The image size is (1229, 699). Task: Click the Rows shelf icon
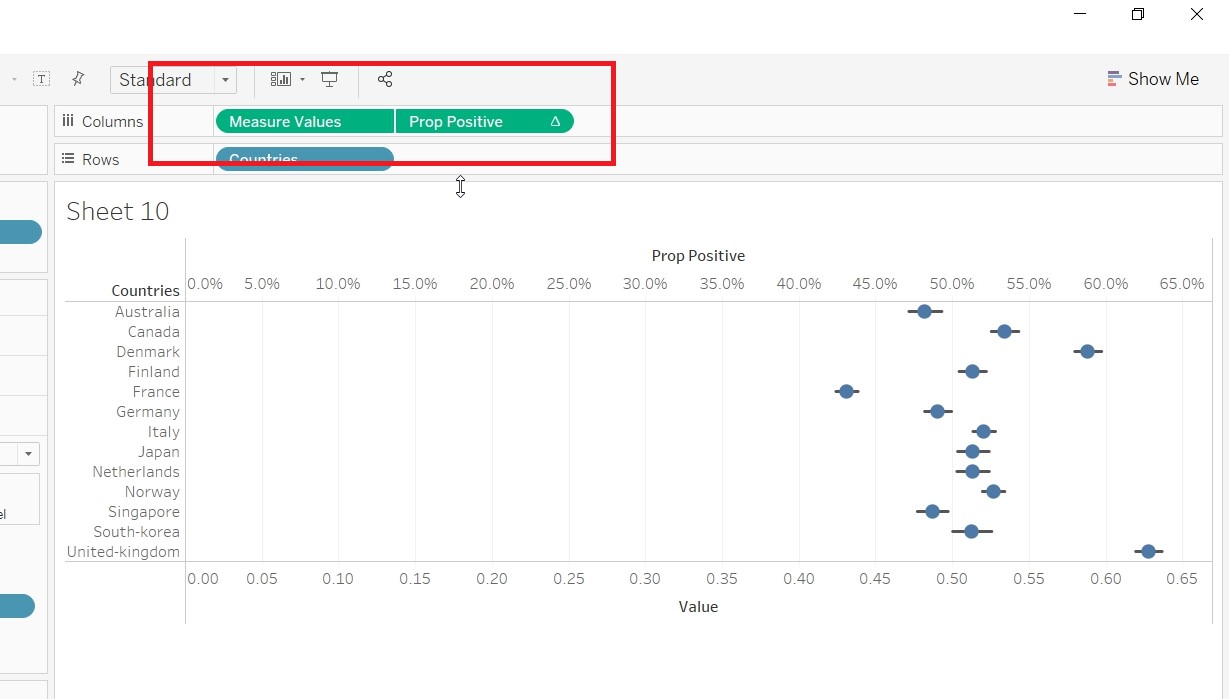pos(68,159)
